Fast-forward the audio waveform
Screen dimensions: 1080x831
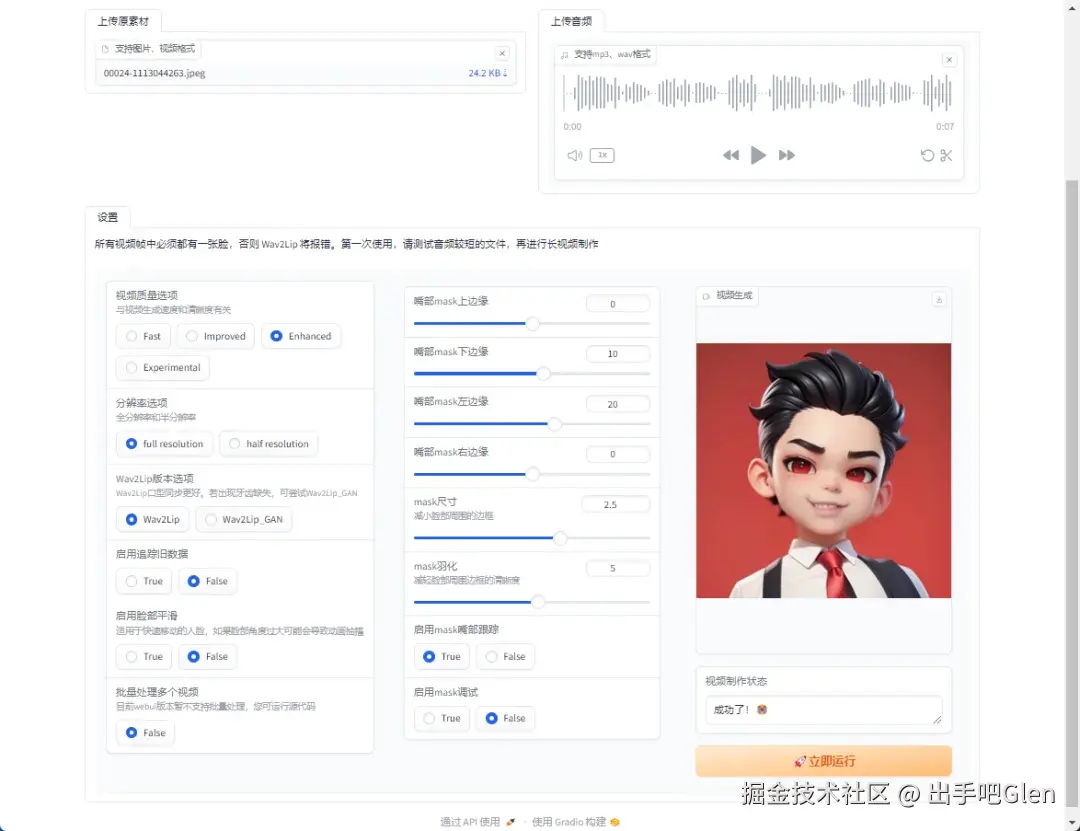[786, 155]
